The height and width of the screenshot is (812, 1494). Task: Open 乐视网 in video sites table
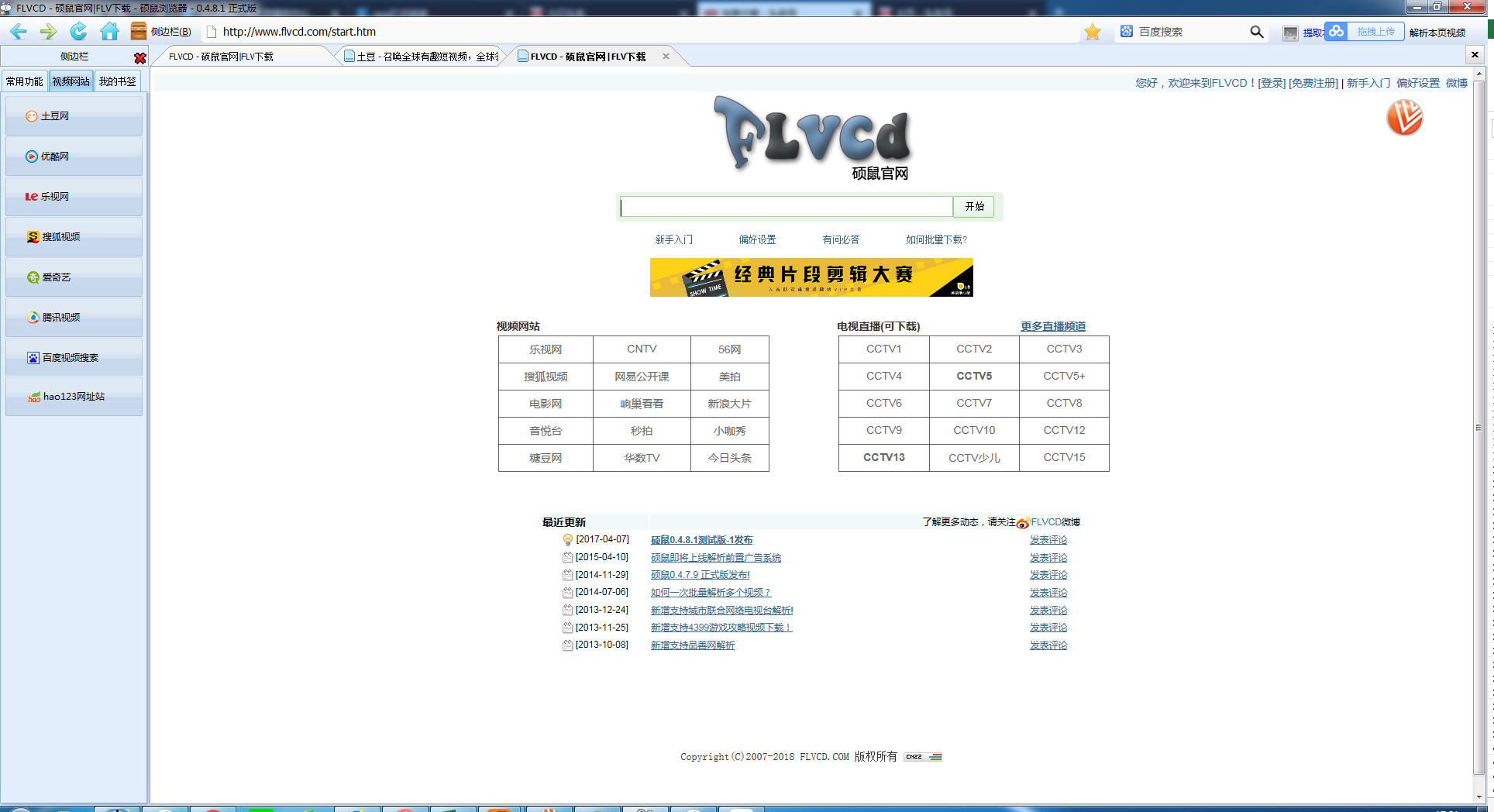[x=546, y=349]
